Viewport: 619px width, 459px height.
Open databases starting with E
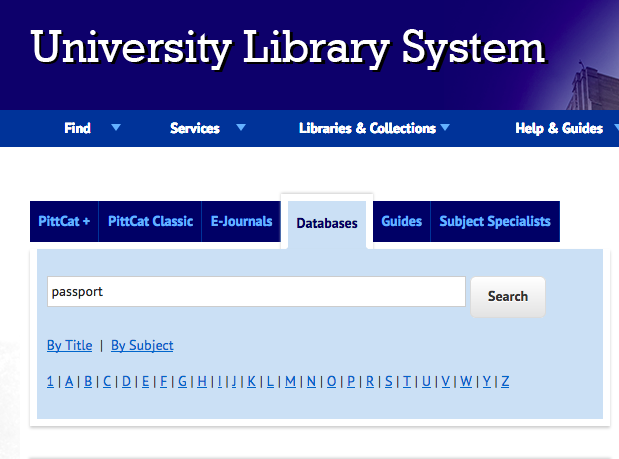coord(145,381)
